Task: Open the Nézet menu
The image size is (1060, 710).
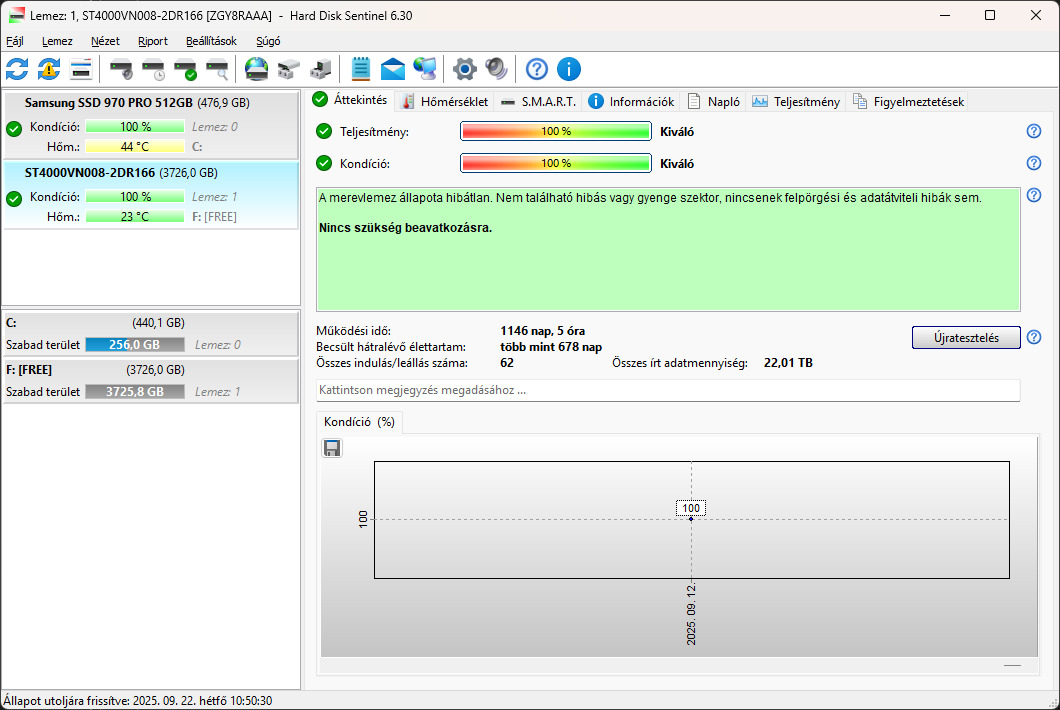Action: [x=105, y=41]
